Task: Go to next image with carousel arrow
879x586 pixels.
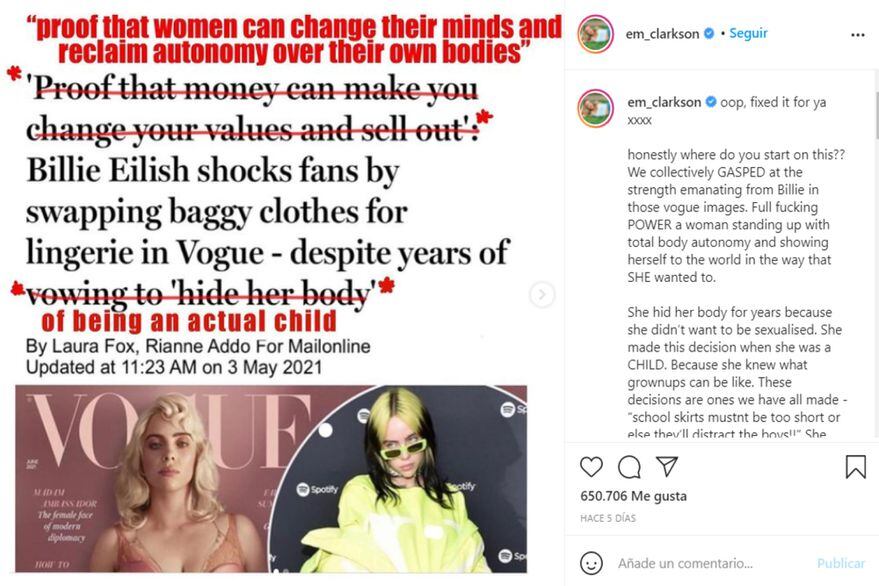Action: point(542,294)
